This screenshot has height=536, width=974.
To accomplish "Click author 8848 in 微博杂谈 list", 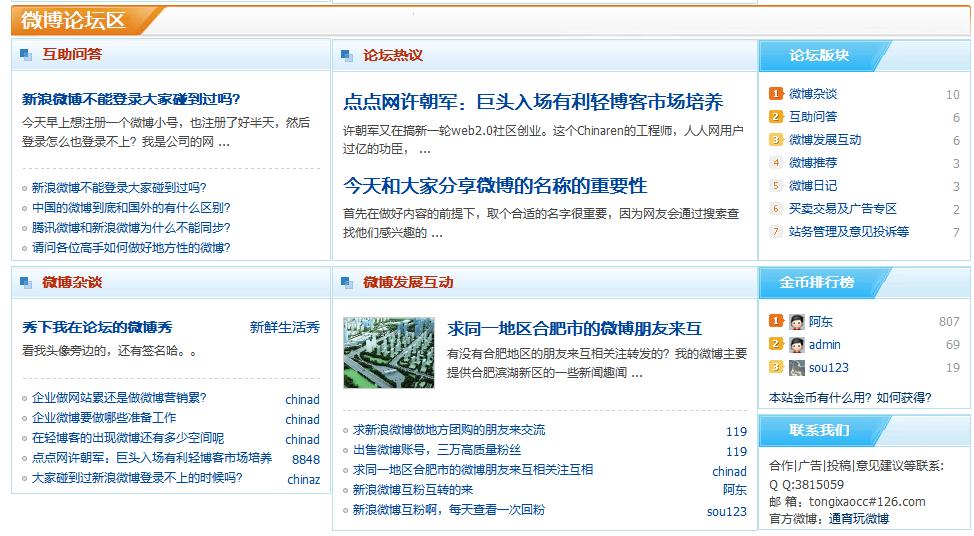I will pyautogui.click(x=306, y=460).
